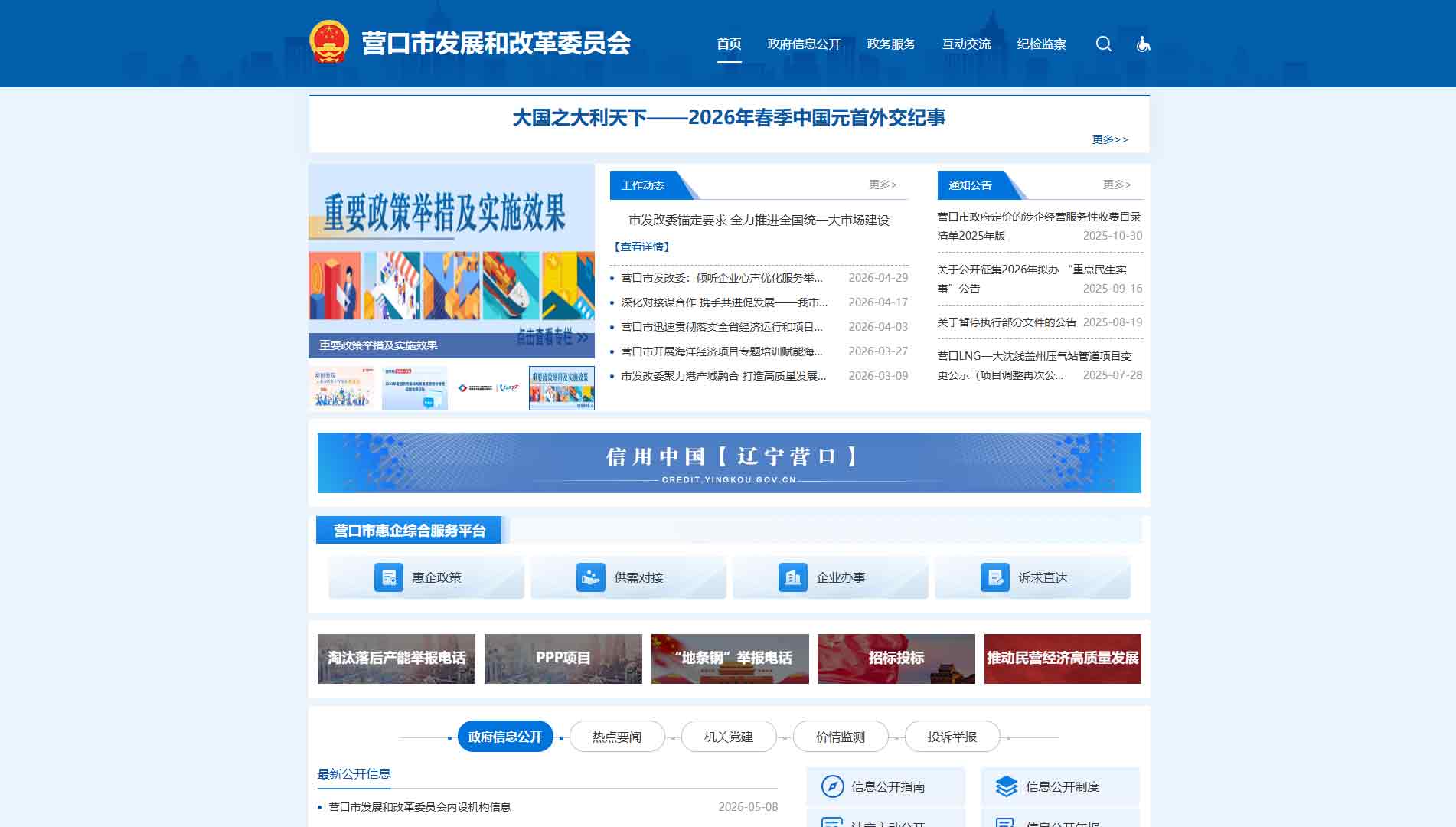This screenshot has width=1456, height=827.
Task: Open the 供需对接 service button
Action: (628, 577)
